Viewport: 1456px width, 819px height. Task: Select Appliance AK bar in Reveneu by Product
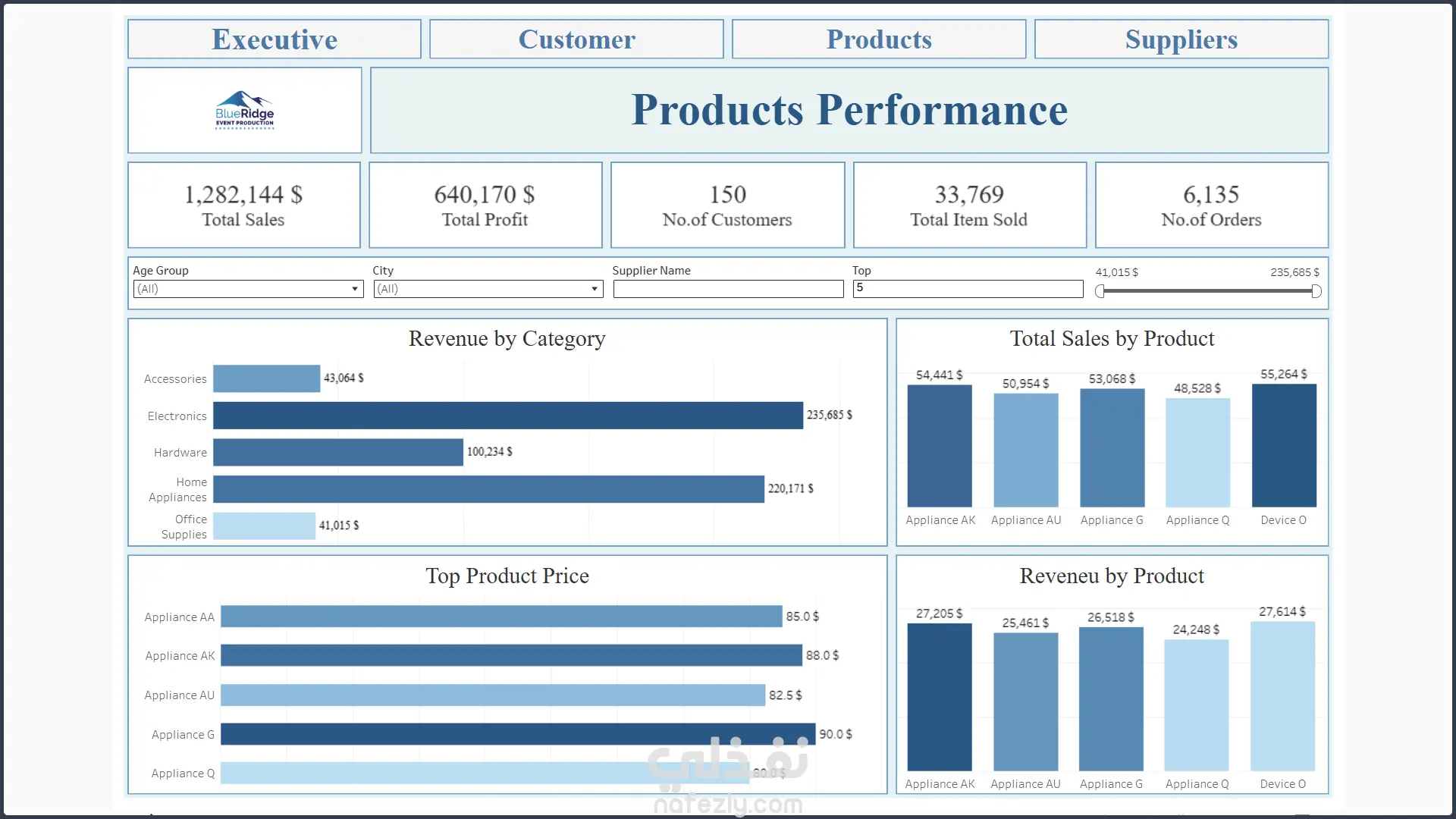point(939,697)
